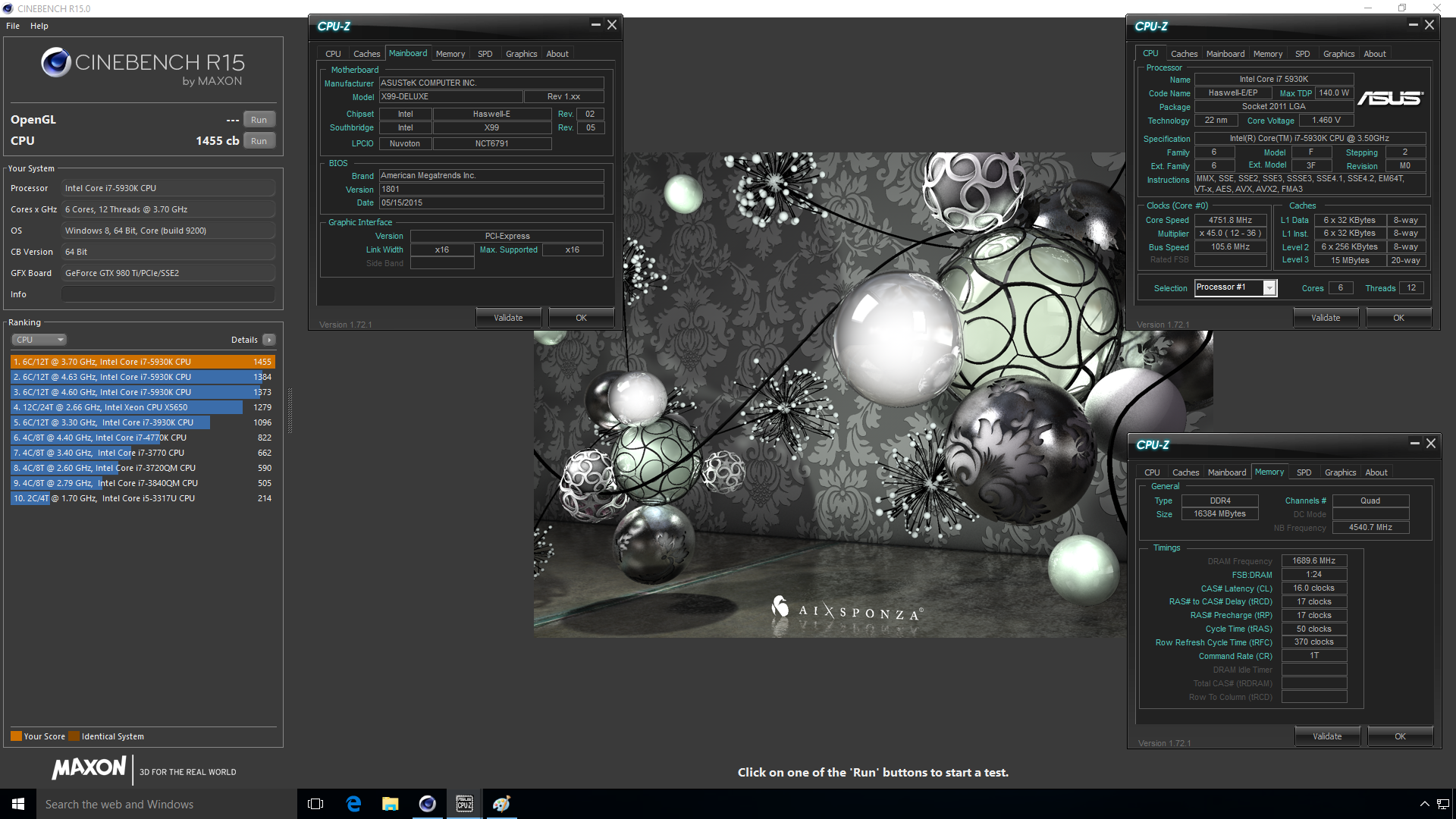Open CPU tab in bottom-right CPU-Z window
Viewport: 1456px width, 819px height.
pyautogui.click(x=1152, y=472)
